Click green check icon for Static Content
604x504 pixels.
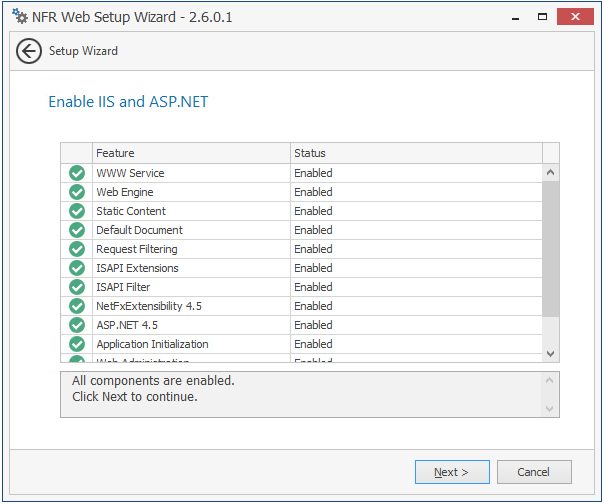[x=77, y=211]
